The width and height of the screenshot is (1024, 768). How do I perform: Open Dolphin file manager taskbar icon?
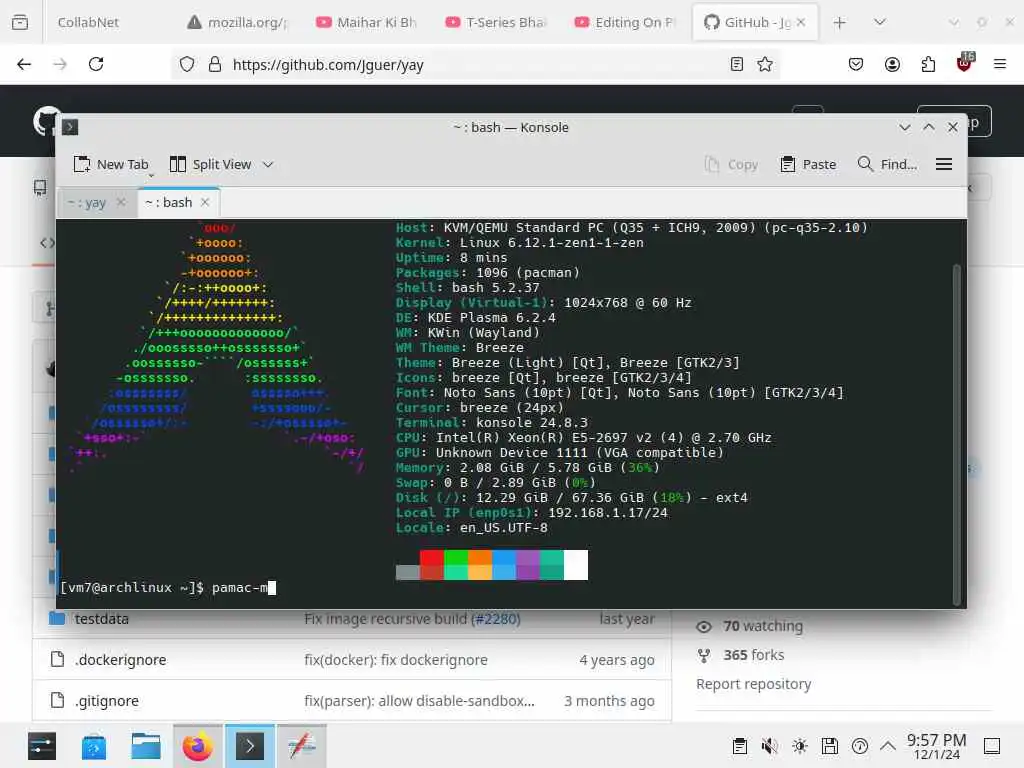[x=146, y=746]
